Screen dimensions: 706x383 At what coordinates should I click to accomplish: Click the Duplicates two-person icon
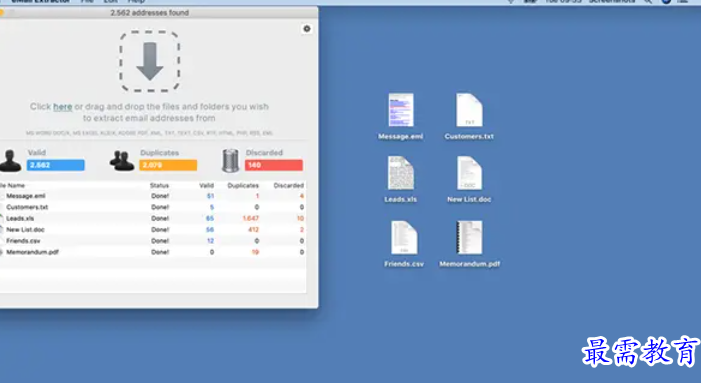(122, 161)
